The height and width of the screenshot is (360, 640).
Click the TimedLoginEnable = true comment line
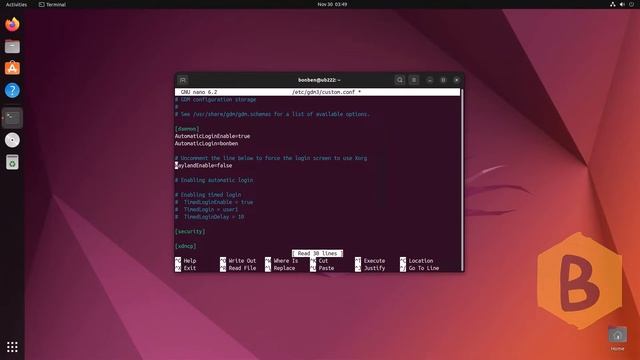pyautogui.click(x=214, y=202)
